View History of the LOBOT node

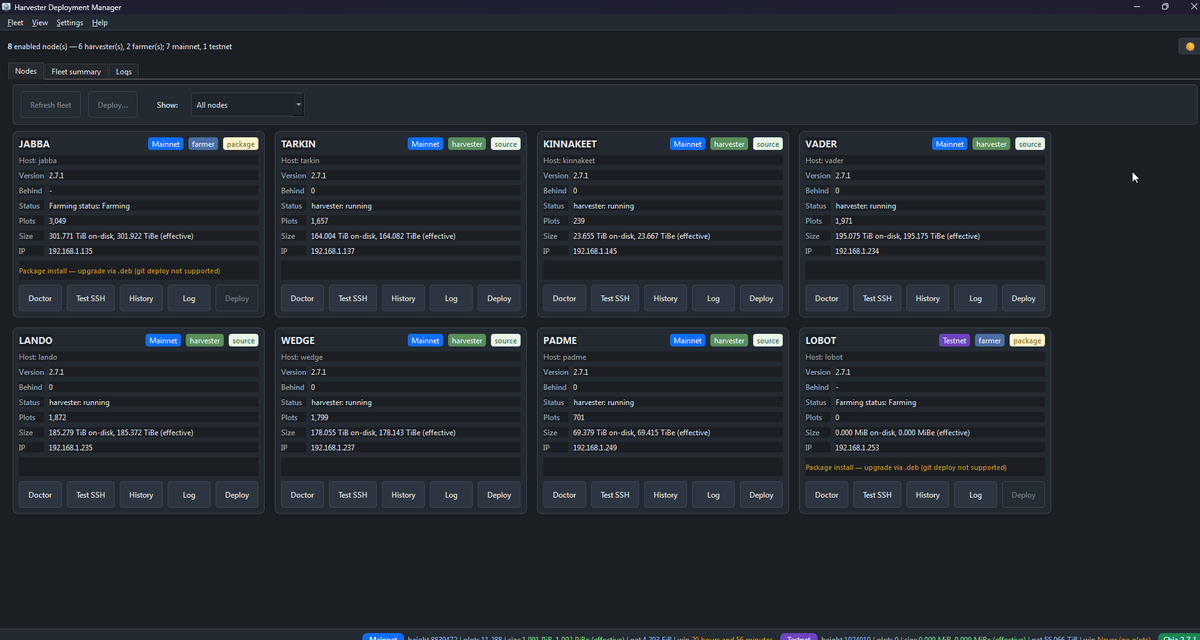(x=927, y=495)
